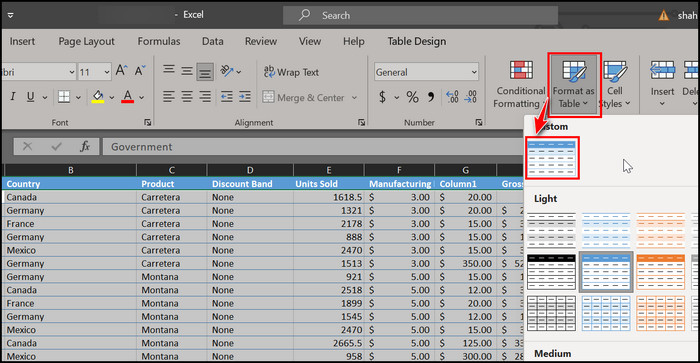
Task: Toggle Bottom Align icon
Action: [205, 71]
